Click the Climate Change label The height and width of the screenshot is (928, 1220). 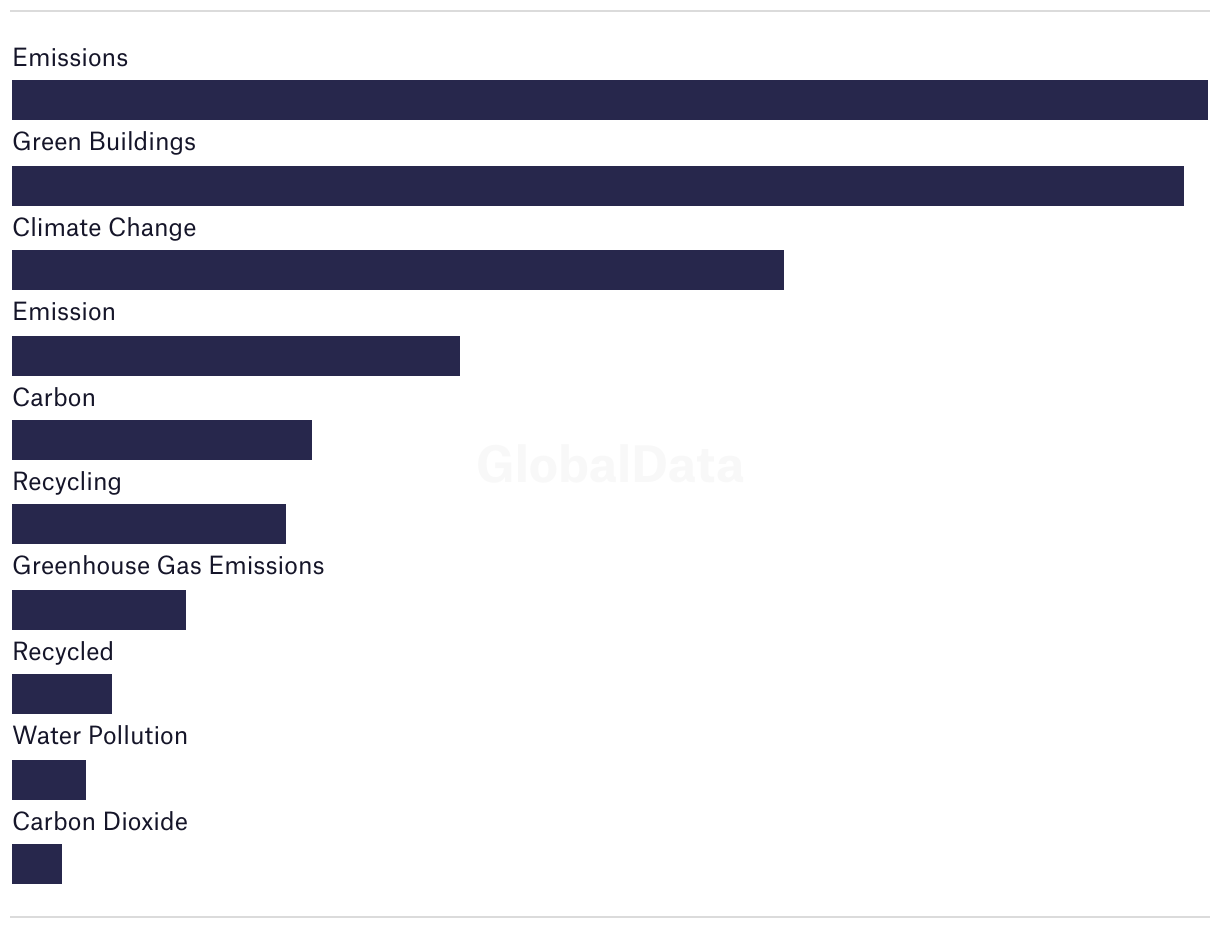[104, 228]
